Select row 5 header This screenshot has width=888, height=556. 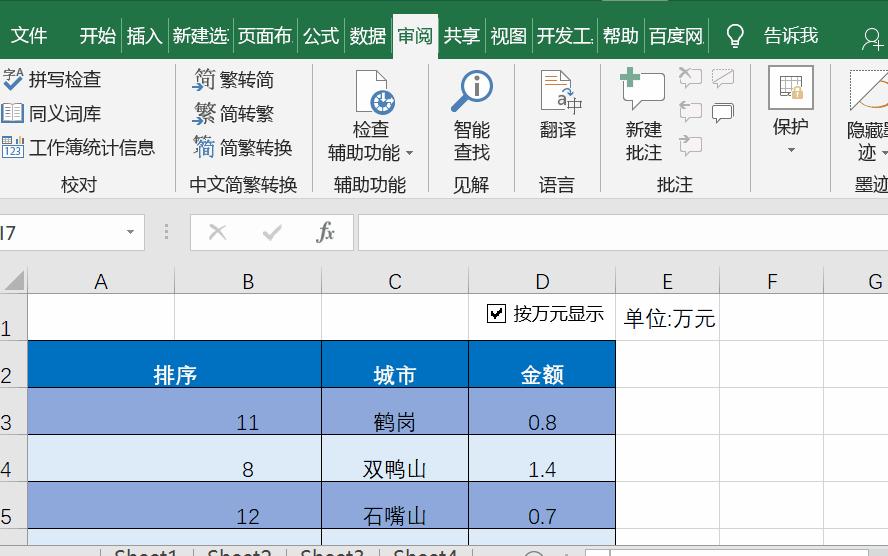coord(13,506)
